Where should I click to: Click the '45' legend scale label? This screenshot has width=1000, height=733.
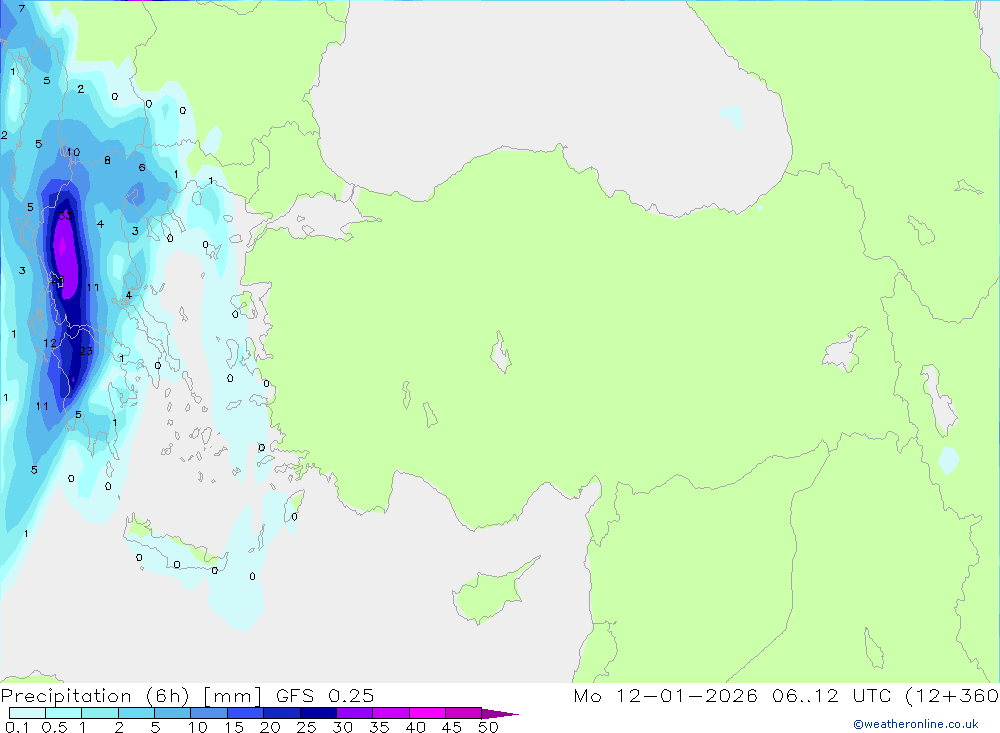click(x=452, y=727)
